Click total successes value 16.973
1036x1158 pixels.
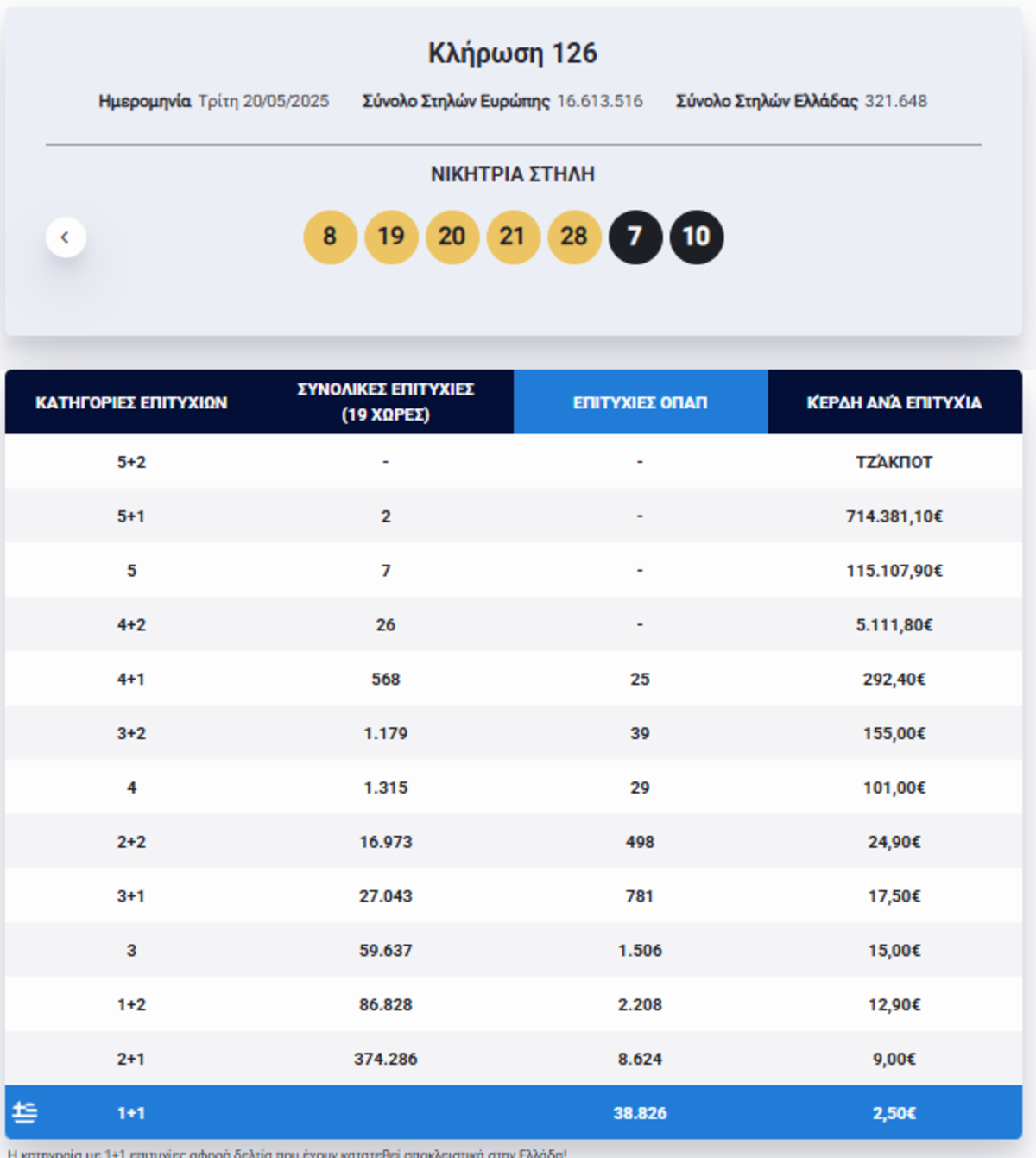[x=386, y=842]
